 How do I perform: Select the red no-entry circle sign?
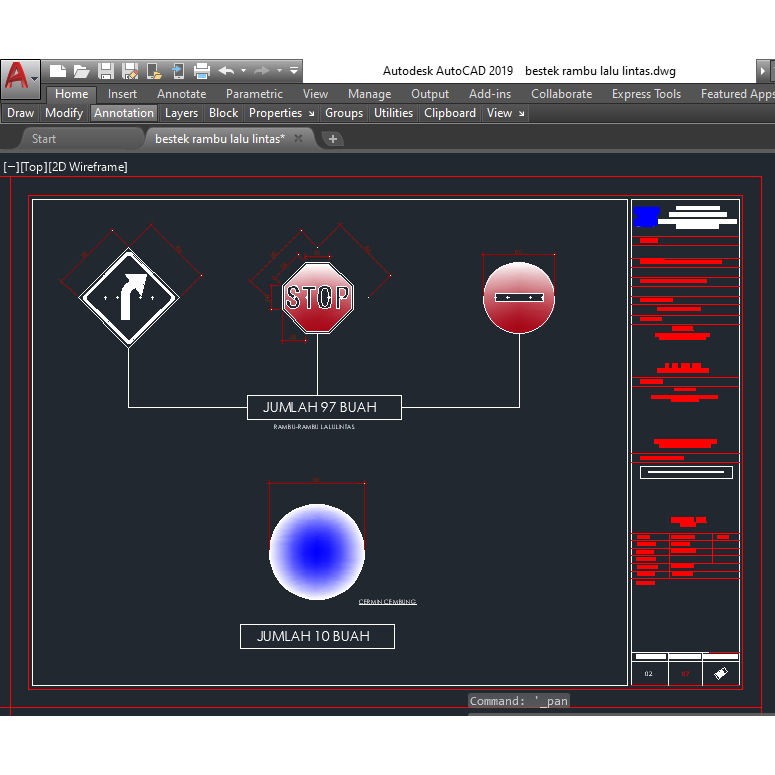[x=519, y=298]
